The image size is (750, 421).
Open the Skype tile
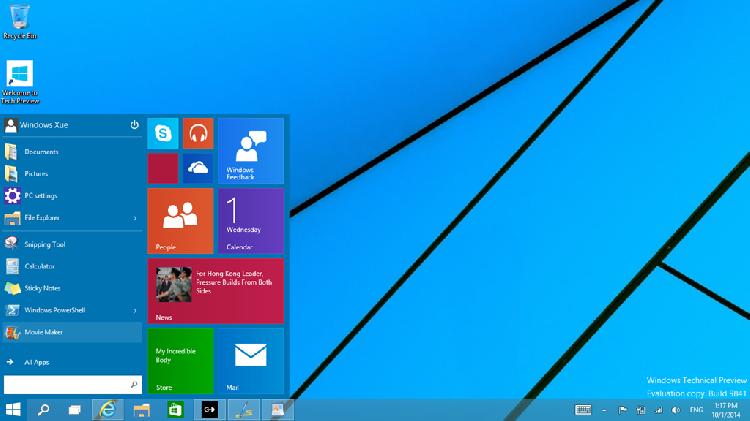point(163,133)
